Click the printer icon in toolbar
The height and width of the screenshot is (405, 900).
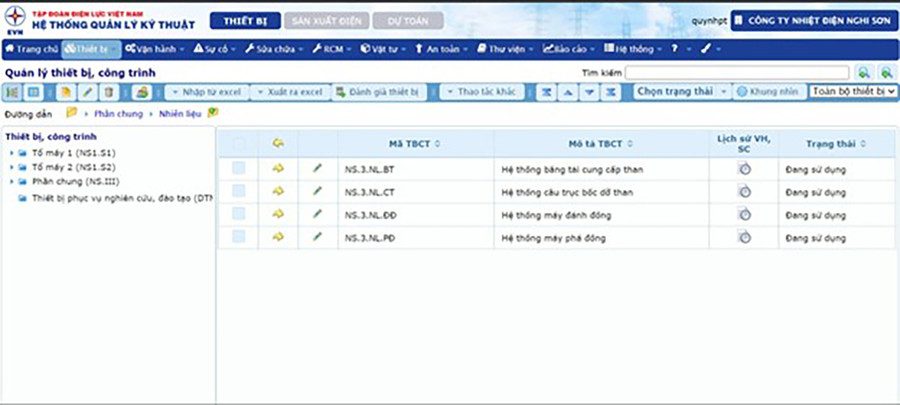point(142,92)
